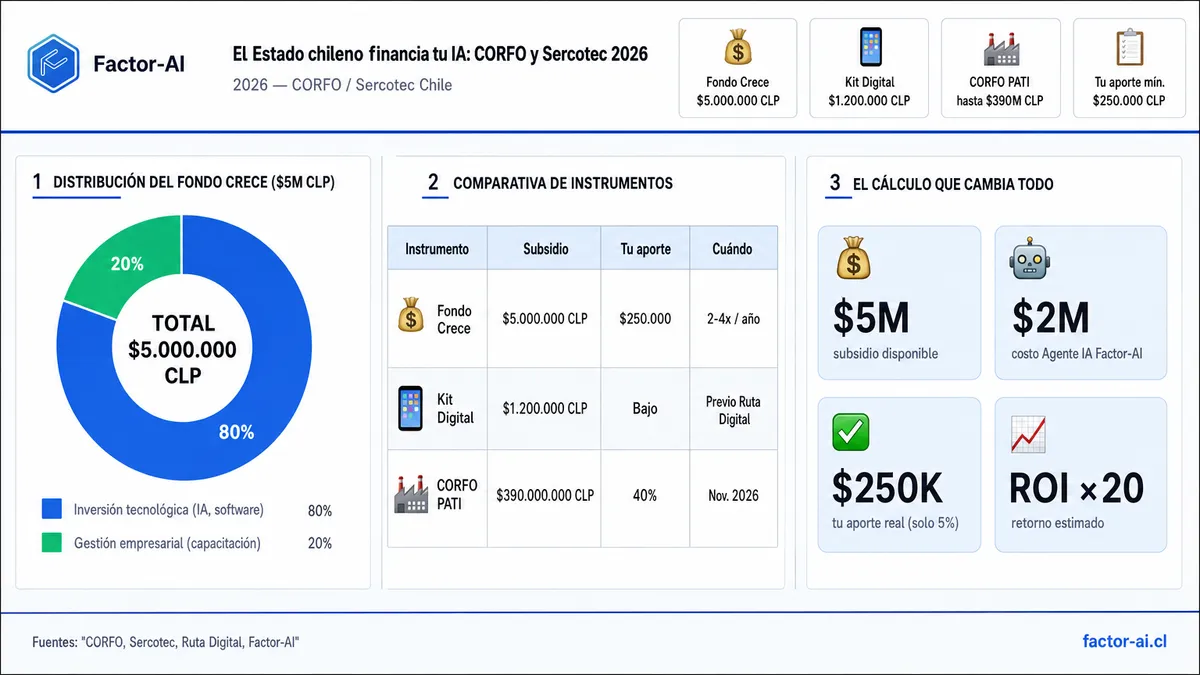
Task: Click the Kit Digital $1.200.000 CLP header card
Action: 869,68
